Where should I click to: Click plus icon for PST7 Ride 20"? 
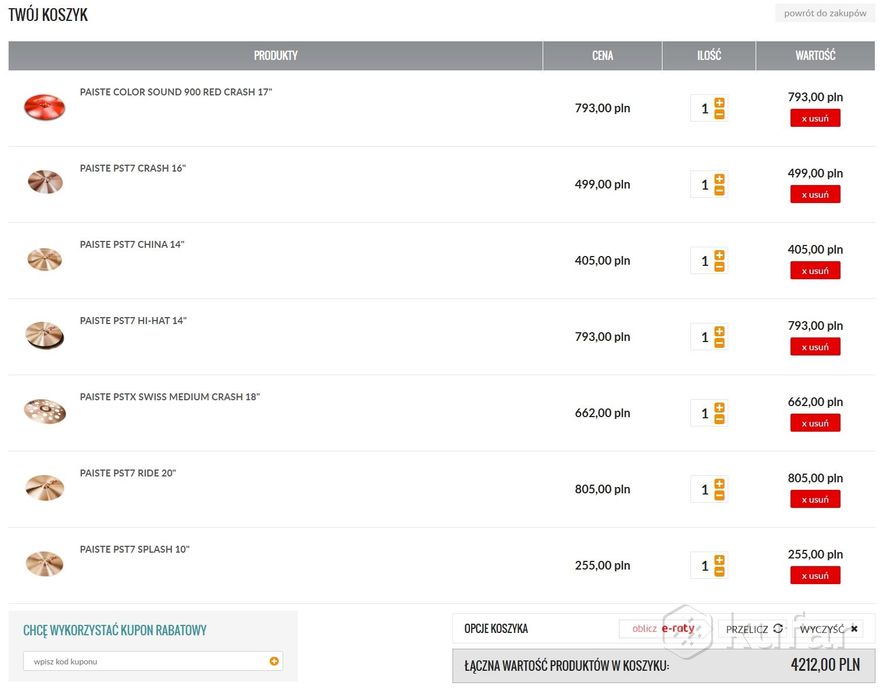coord(719,483)
